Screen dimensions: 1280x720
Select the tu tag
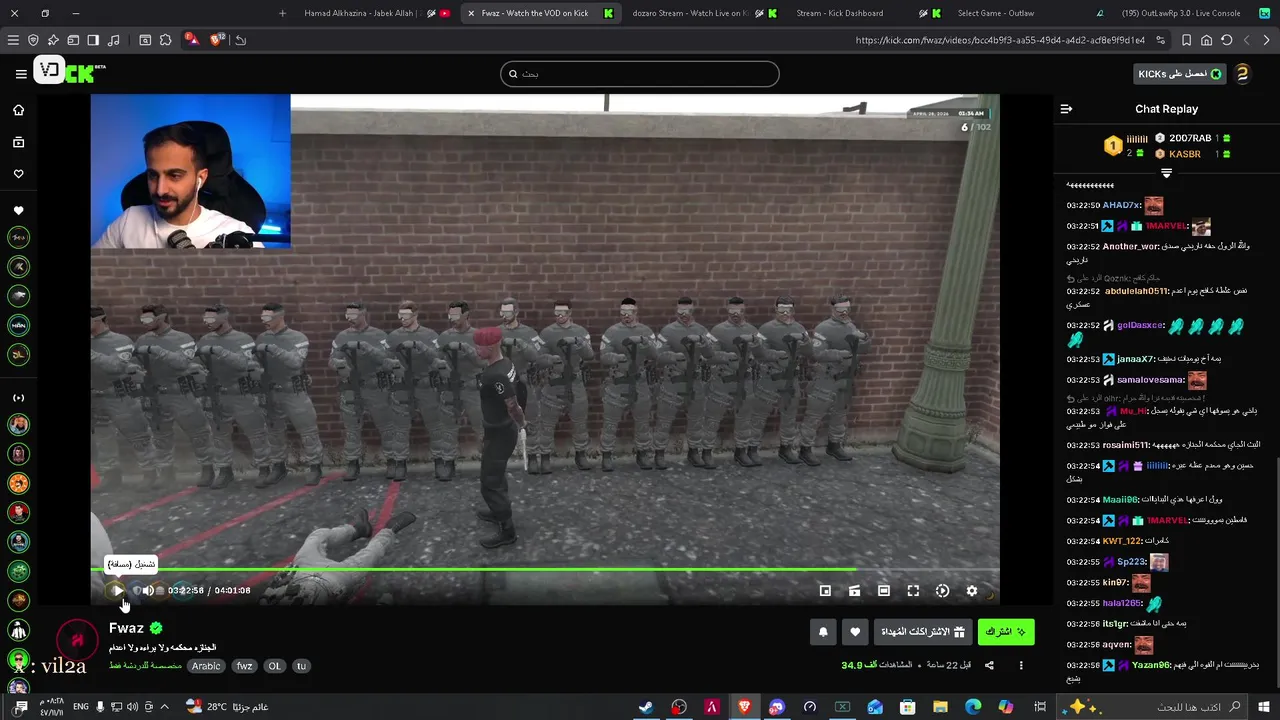coord(301,666)
